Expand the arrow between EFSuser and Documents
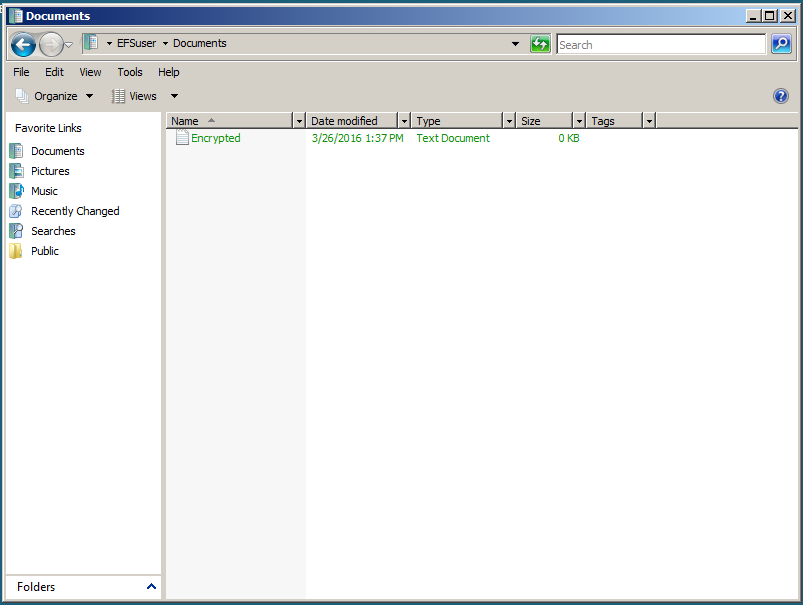The height and width of the screenshot is (605, 803). click(x=165, y=44)
